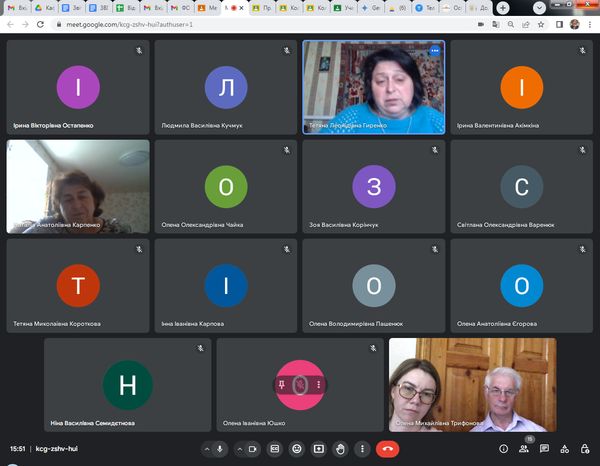Pin Олена Іванівна Юшко's tile

(x=282, y=385)
